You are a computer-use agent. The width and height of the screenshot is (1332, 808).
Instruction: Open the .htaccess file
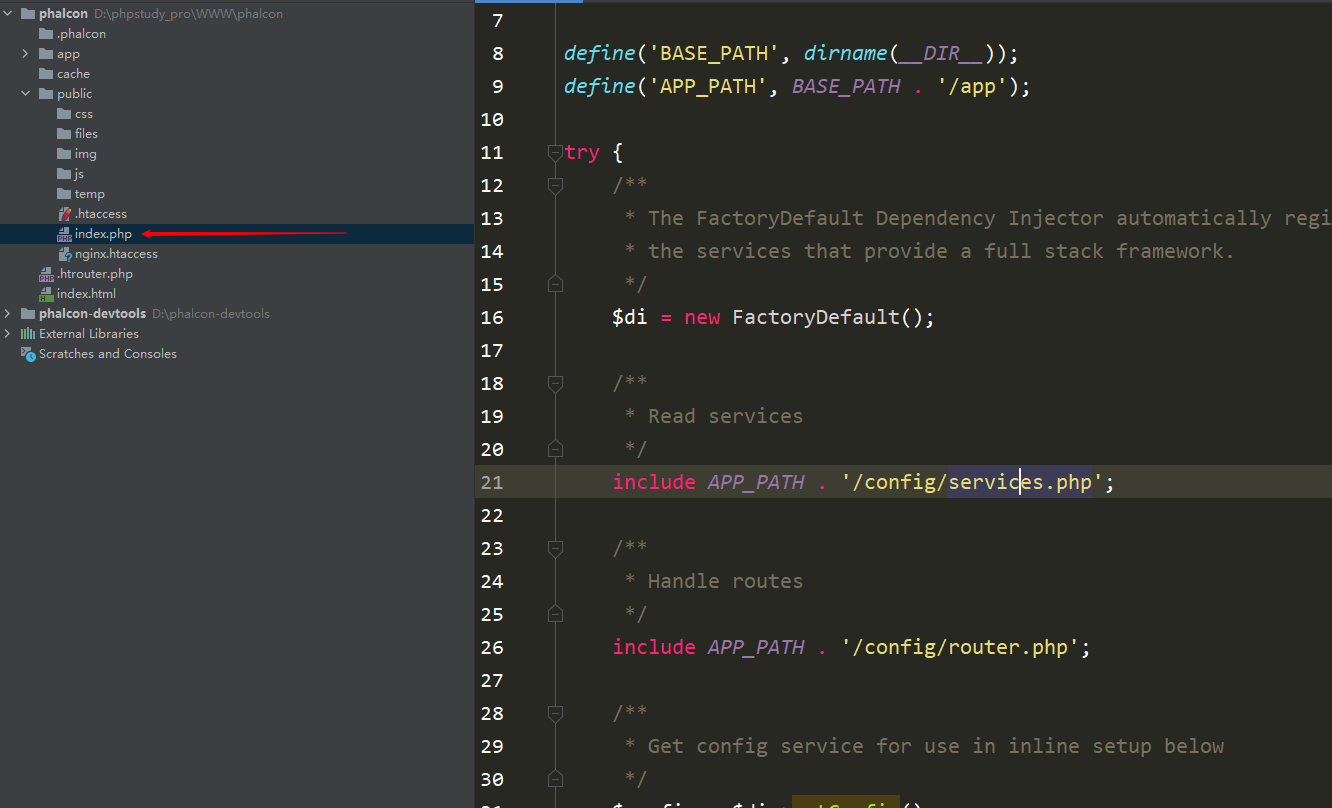click(x=100, y=214)
